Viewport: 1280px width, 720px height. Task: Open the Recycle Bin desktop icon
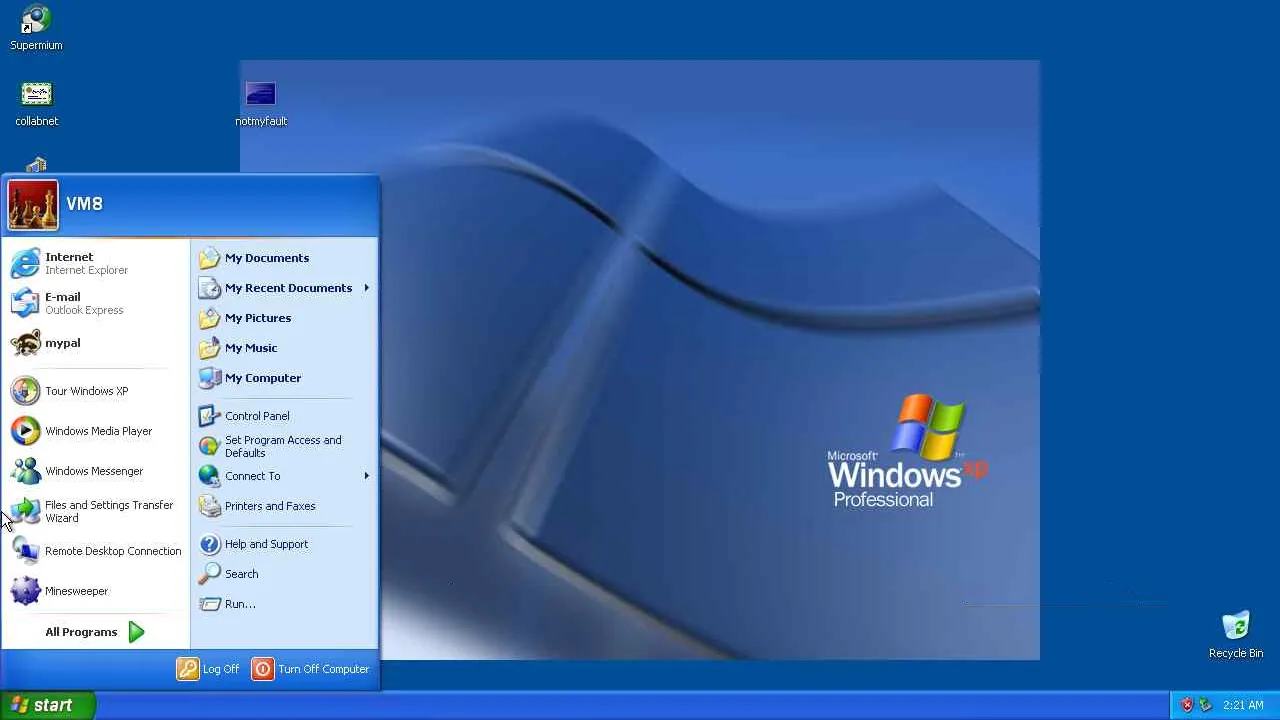coord(1236,635)
